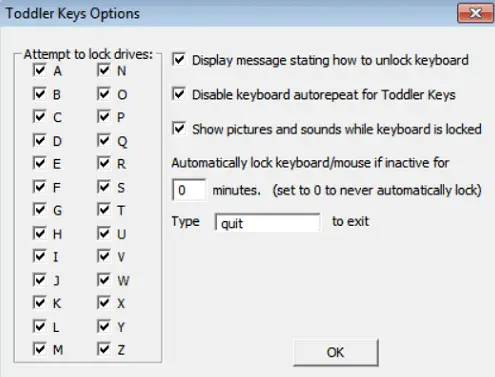Click the exit password field containing quit

[267, 222]
